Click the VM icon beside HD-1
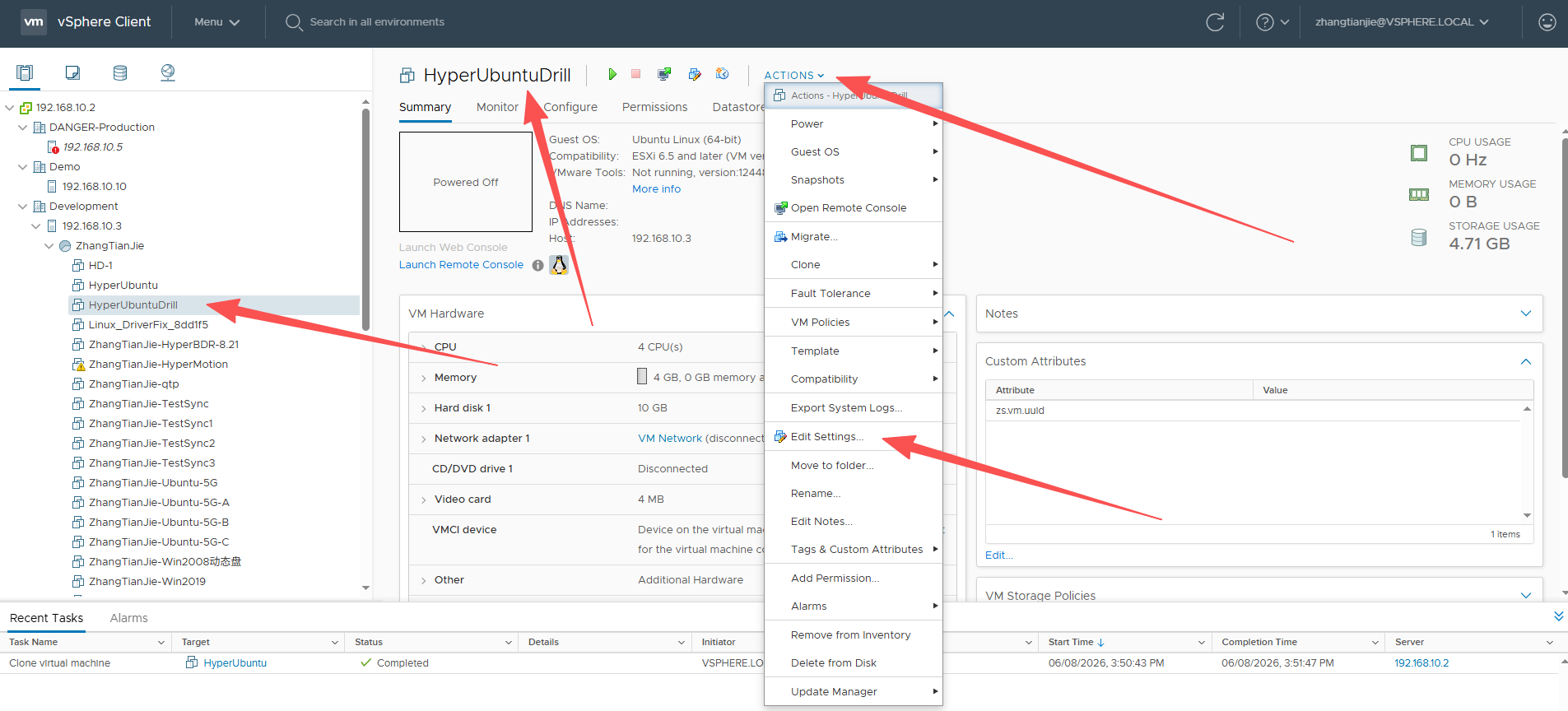 [78, 266]
